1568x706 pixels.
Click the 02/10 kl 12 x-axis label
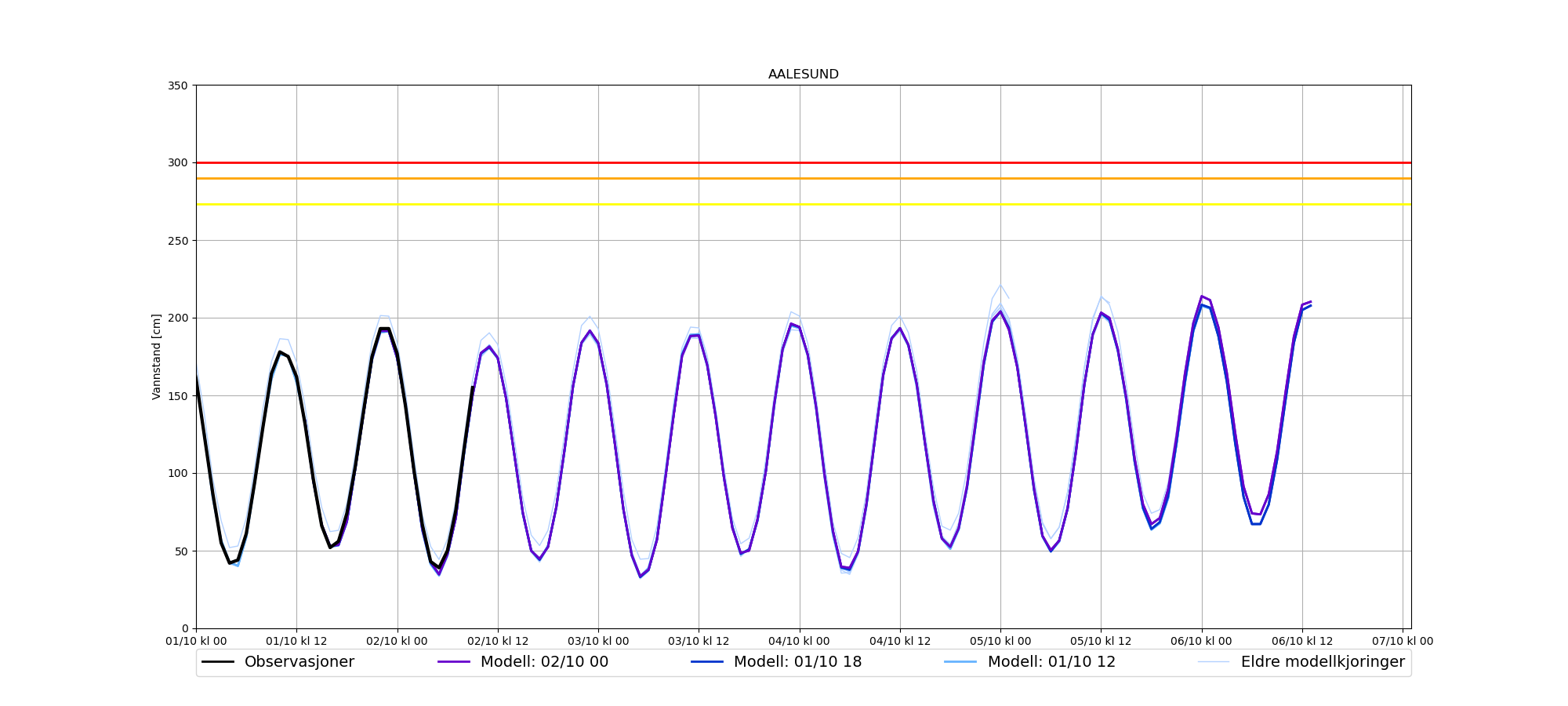click(x=498, y=642)
